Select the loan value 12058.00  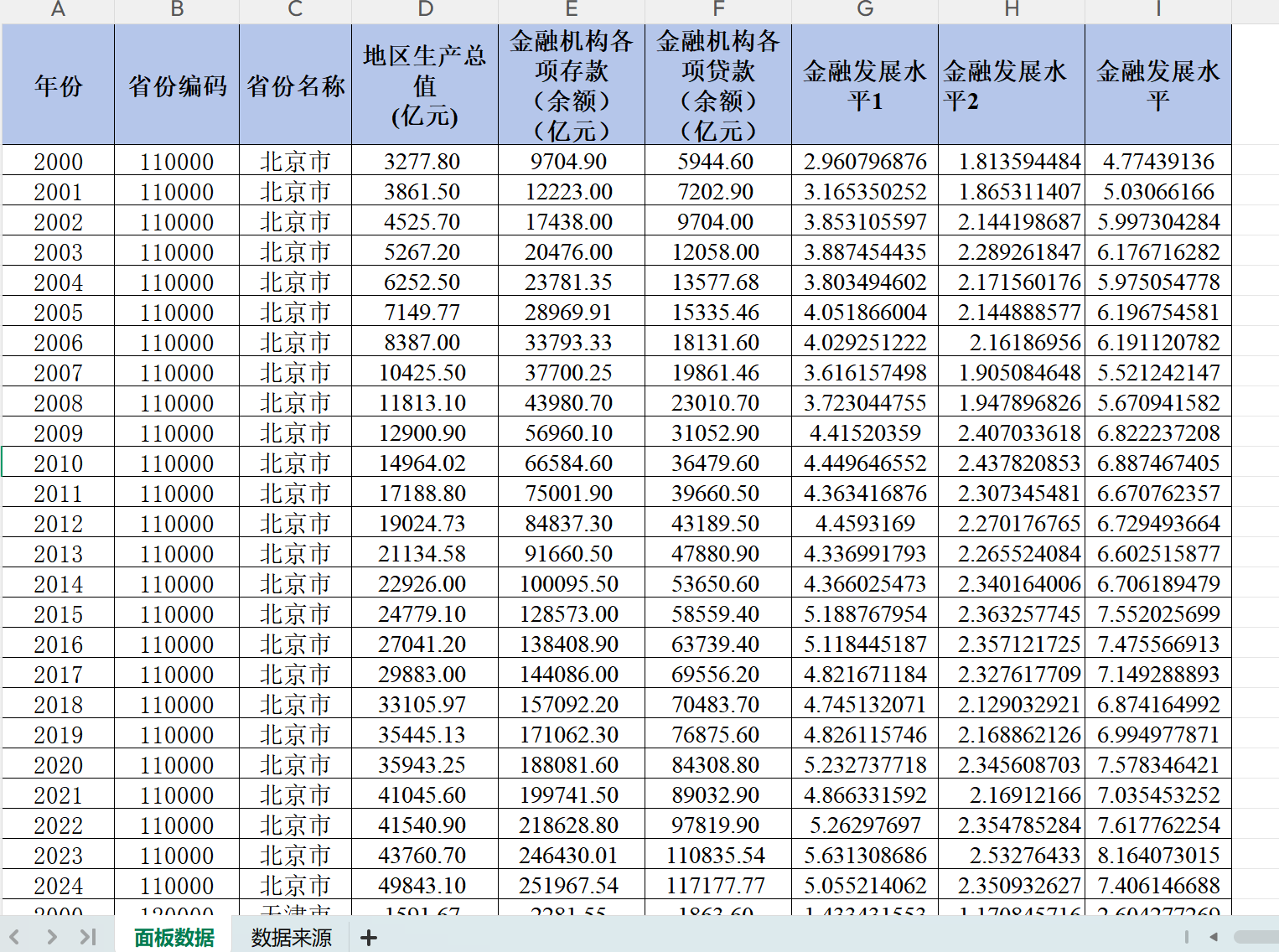[718, 251]
